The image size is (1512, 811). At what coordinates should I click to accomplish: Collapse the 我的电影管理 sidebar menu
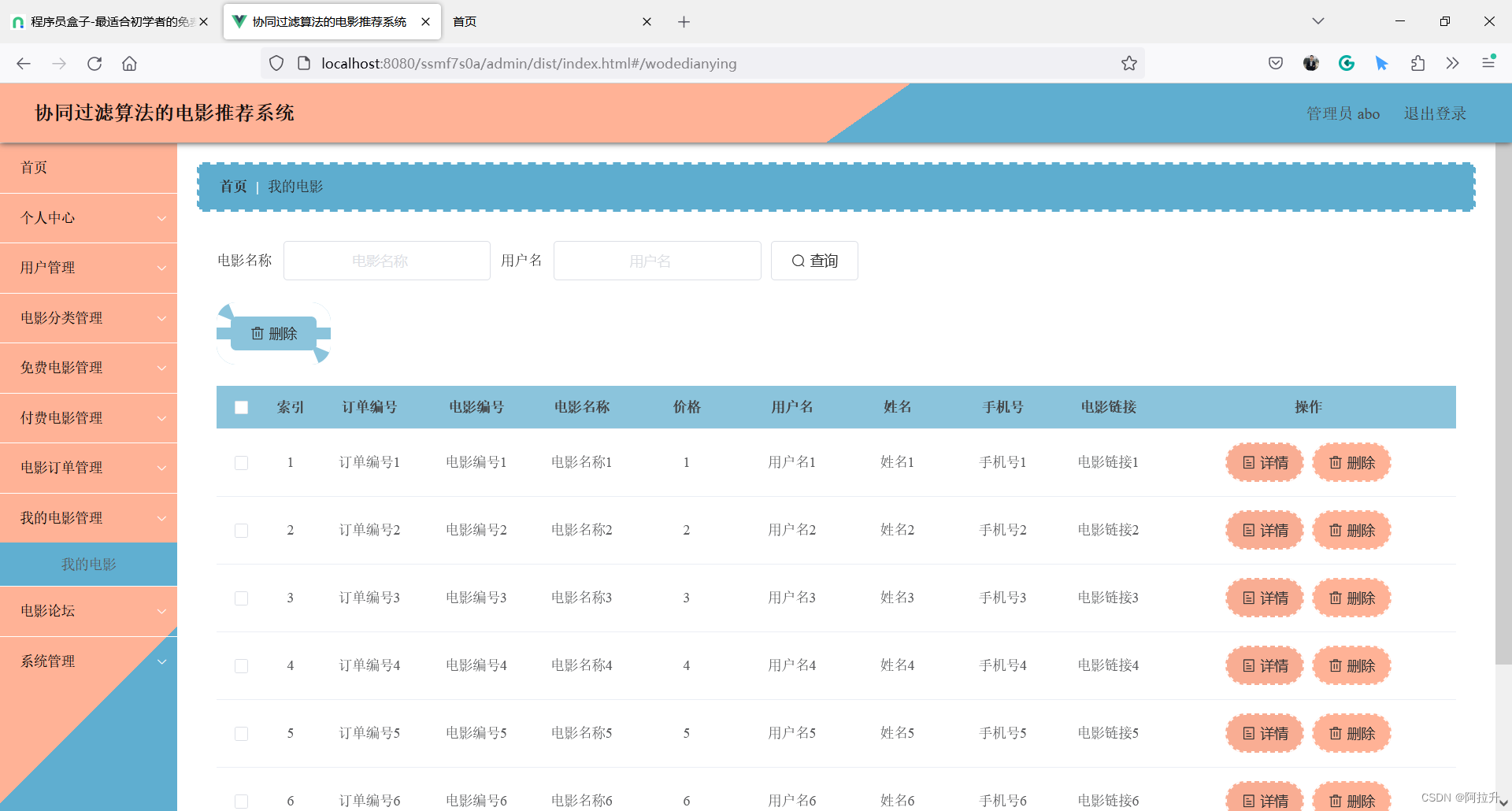tap(88, 518)
